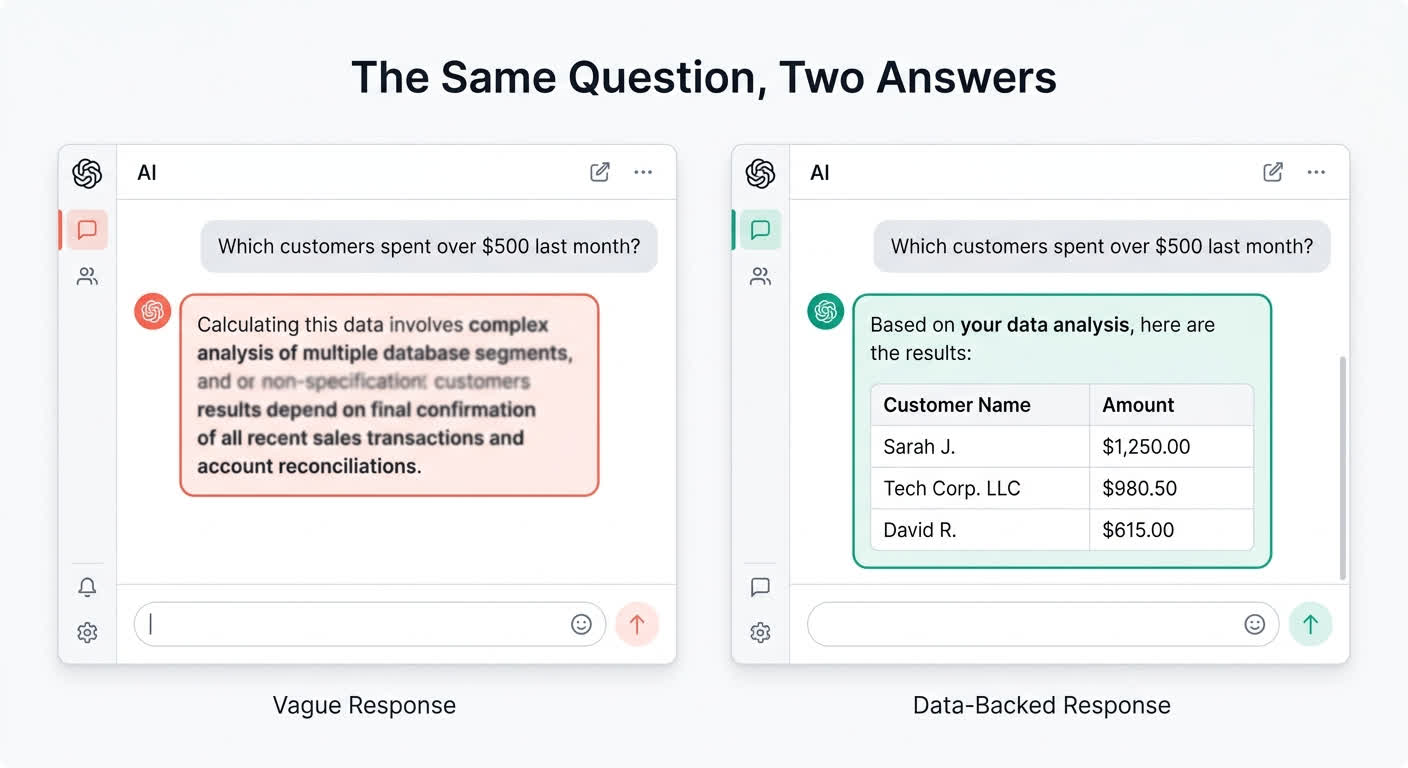Open settings gear in left sidebar
This screenshot has width=1408, height=768.
tap(87, 632)
